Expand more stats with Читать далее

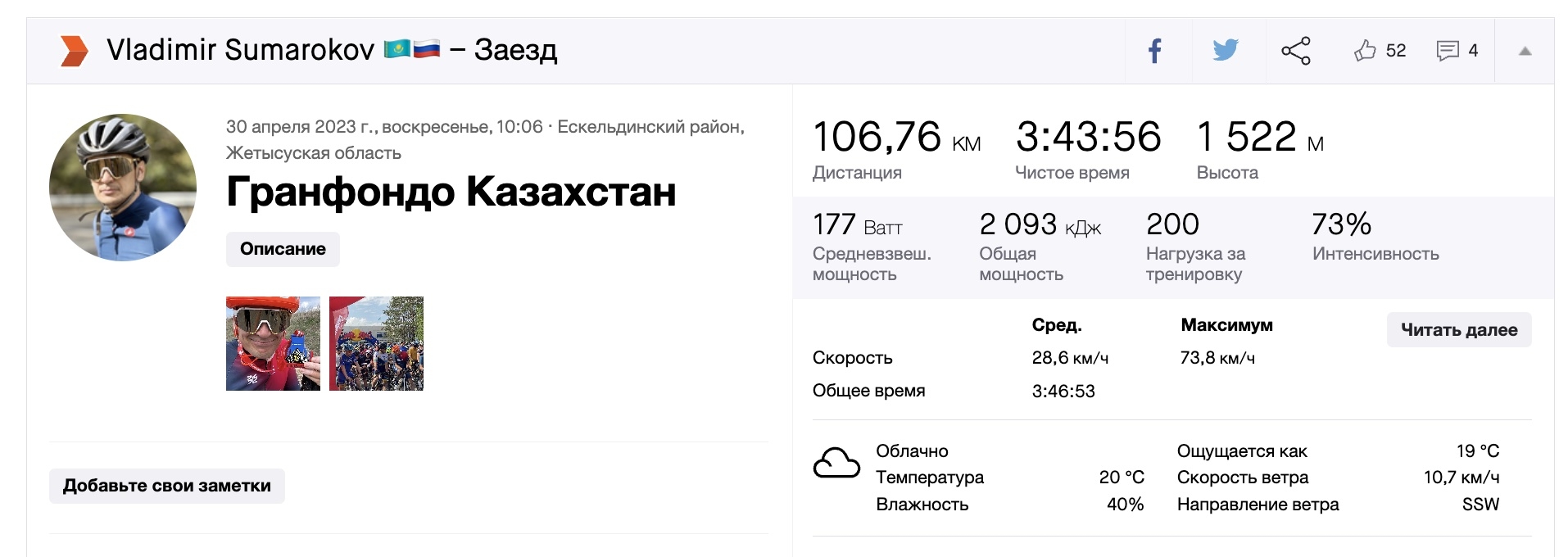click(x=1458, y=330)
